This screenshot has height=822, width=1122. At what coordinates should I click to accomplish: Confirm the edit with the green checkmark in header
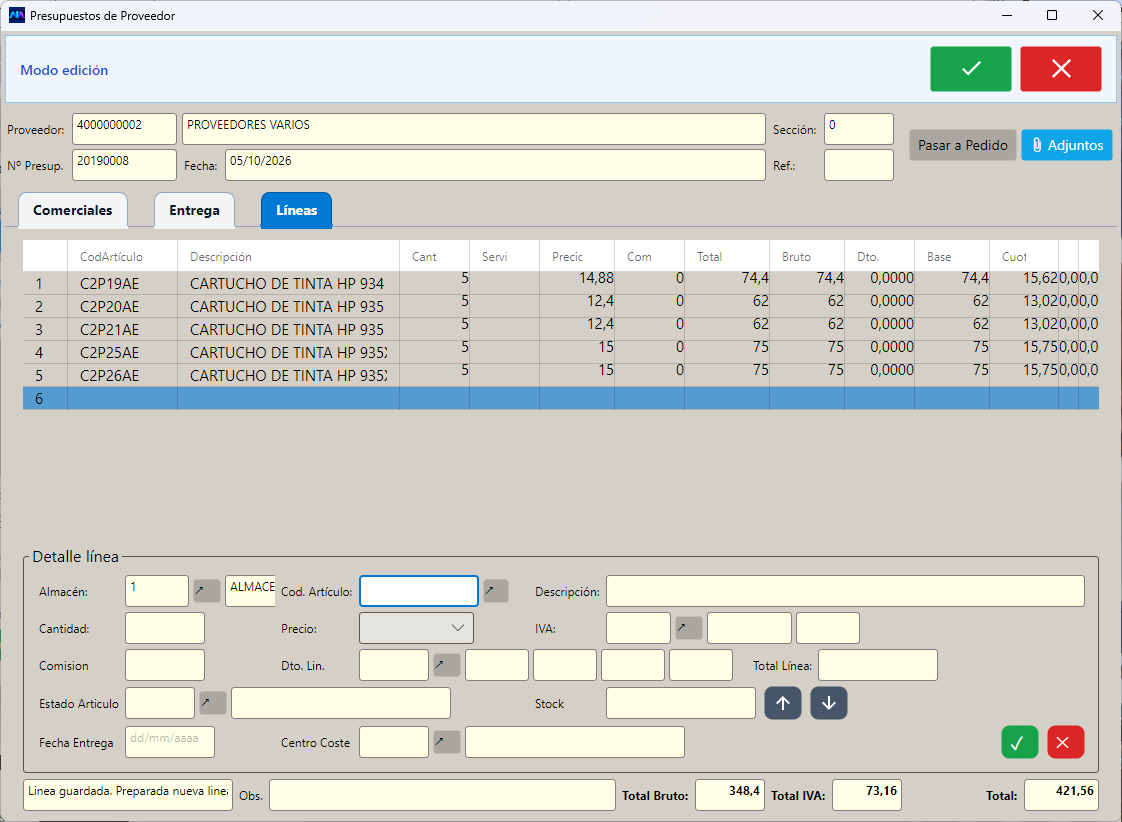click(x=970, y=69)
